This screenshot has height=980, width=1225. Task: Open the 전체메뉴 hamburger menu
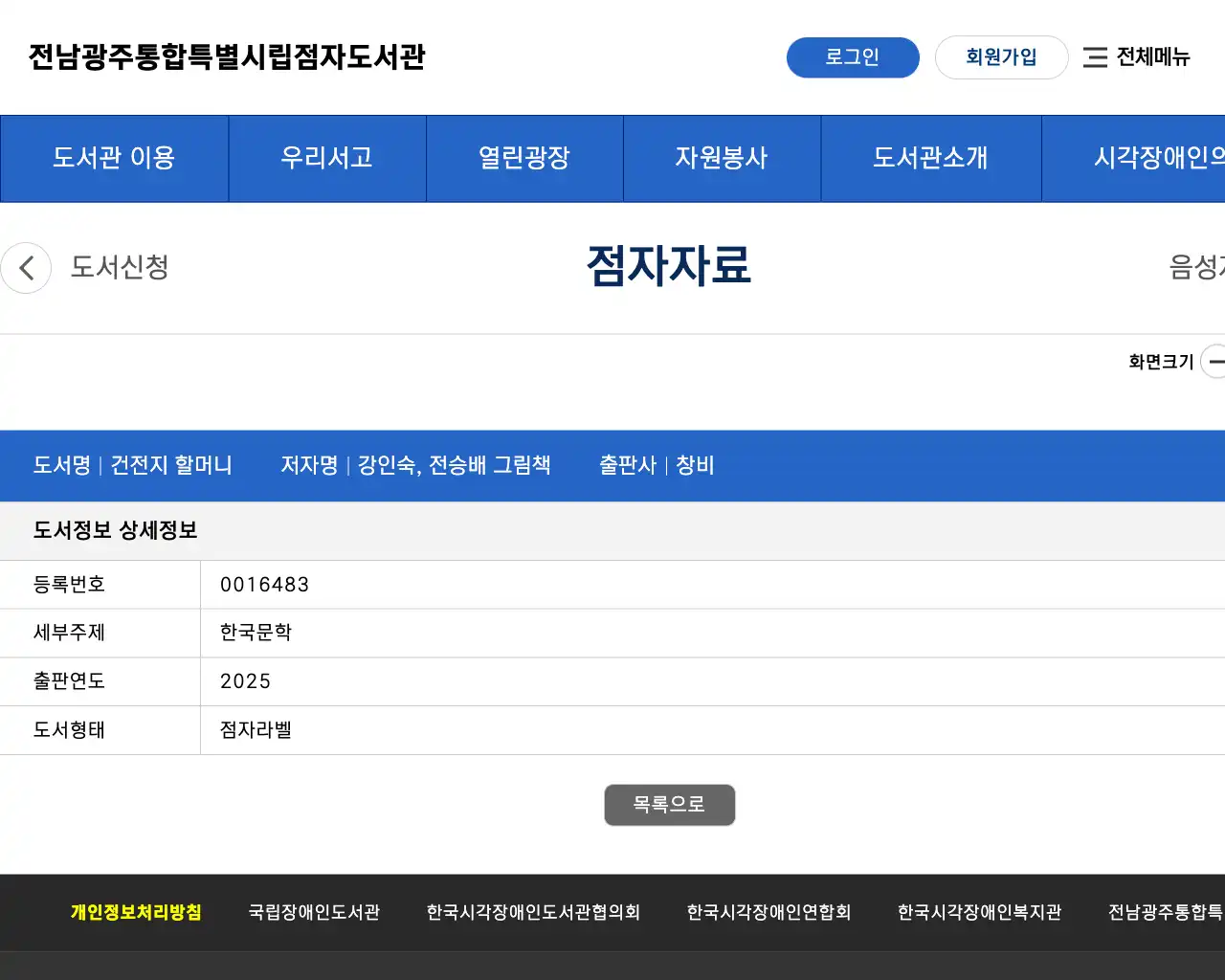click(1136, 57)
